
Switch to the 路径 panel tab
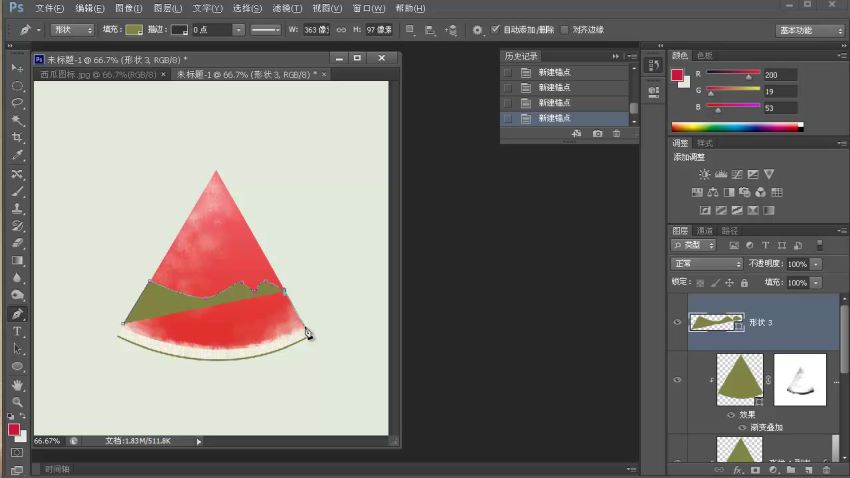point(729,230)
